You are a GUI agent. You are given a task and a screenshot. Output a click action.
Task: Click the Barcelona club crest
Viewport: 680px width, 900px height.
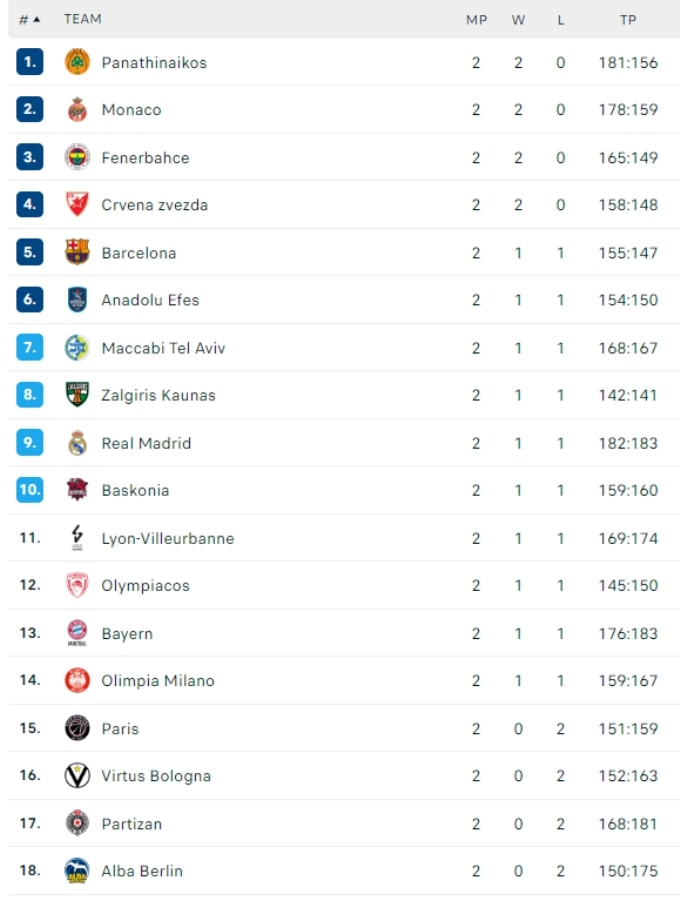(77, 252)
